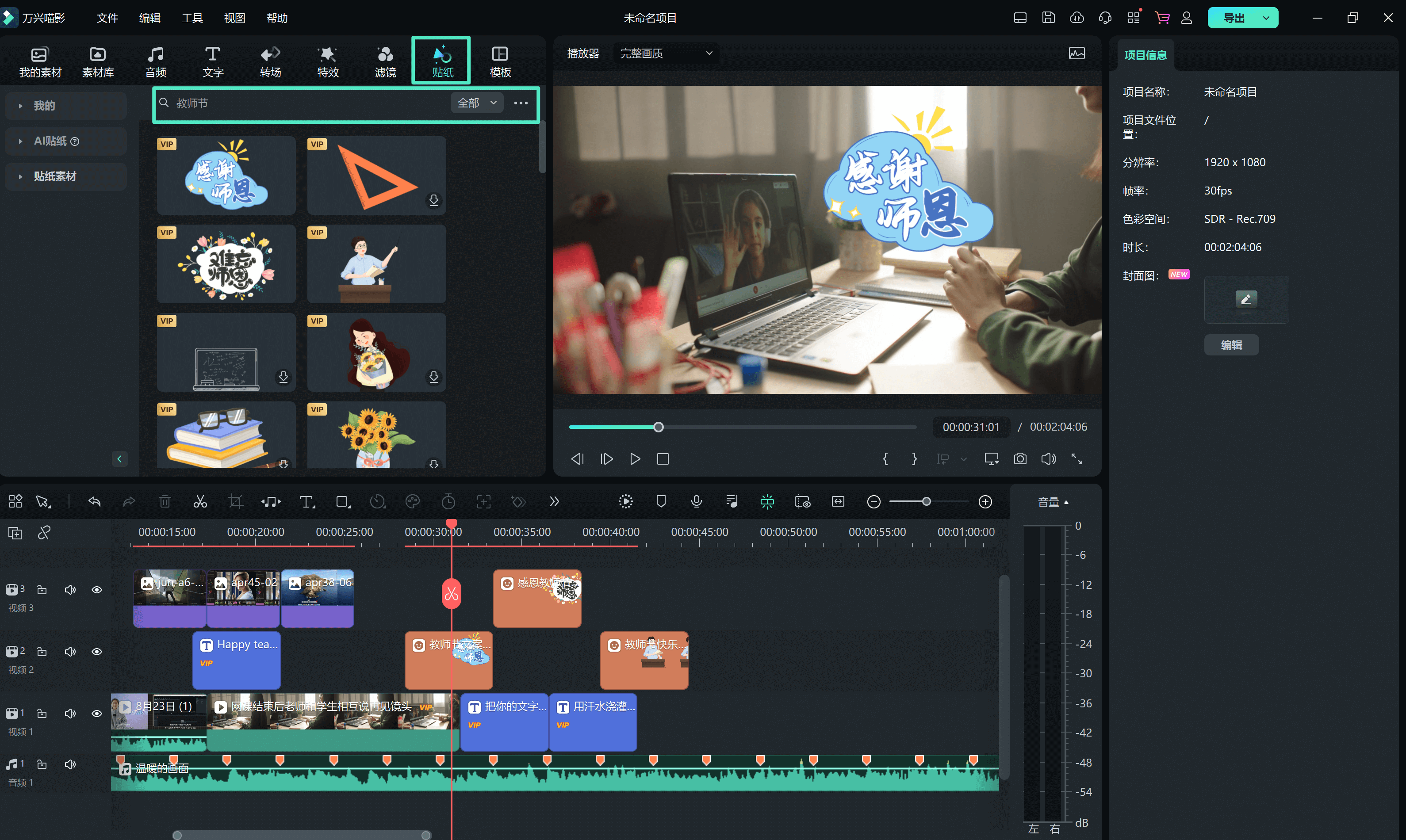Image resolution: width=1406 pixels, height=840 pixels.
Task: Click the voiceover microphone icon
Action: (x=697, y=501)
